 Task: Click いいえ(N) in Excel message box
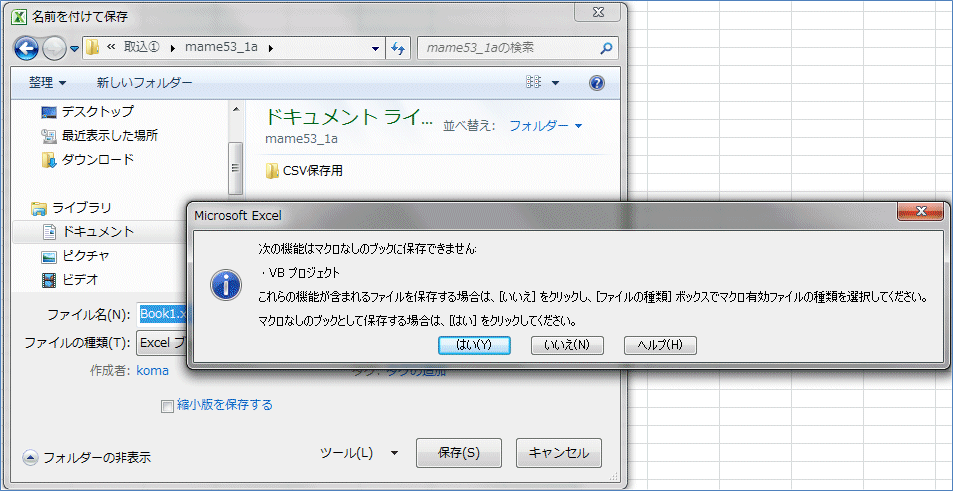pos(567,345)
